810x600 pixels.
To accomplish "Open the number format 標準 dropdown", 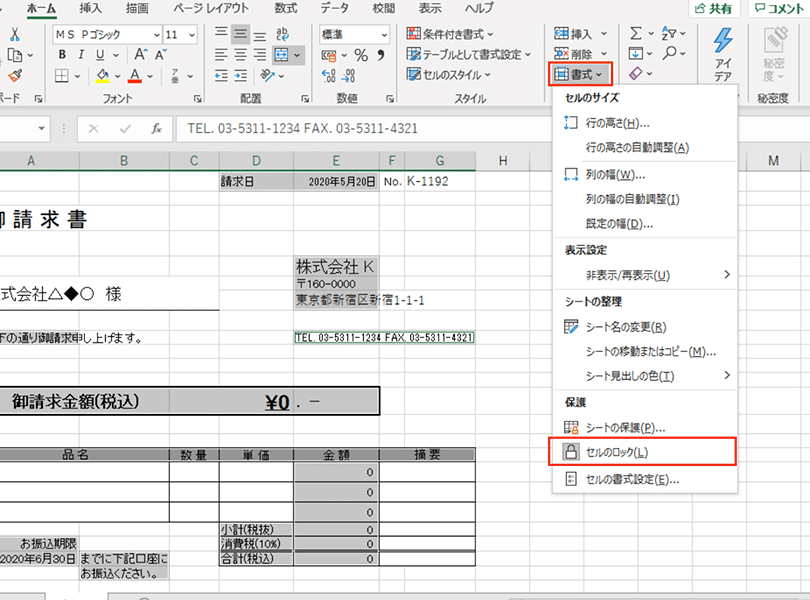I will 390,34.
